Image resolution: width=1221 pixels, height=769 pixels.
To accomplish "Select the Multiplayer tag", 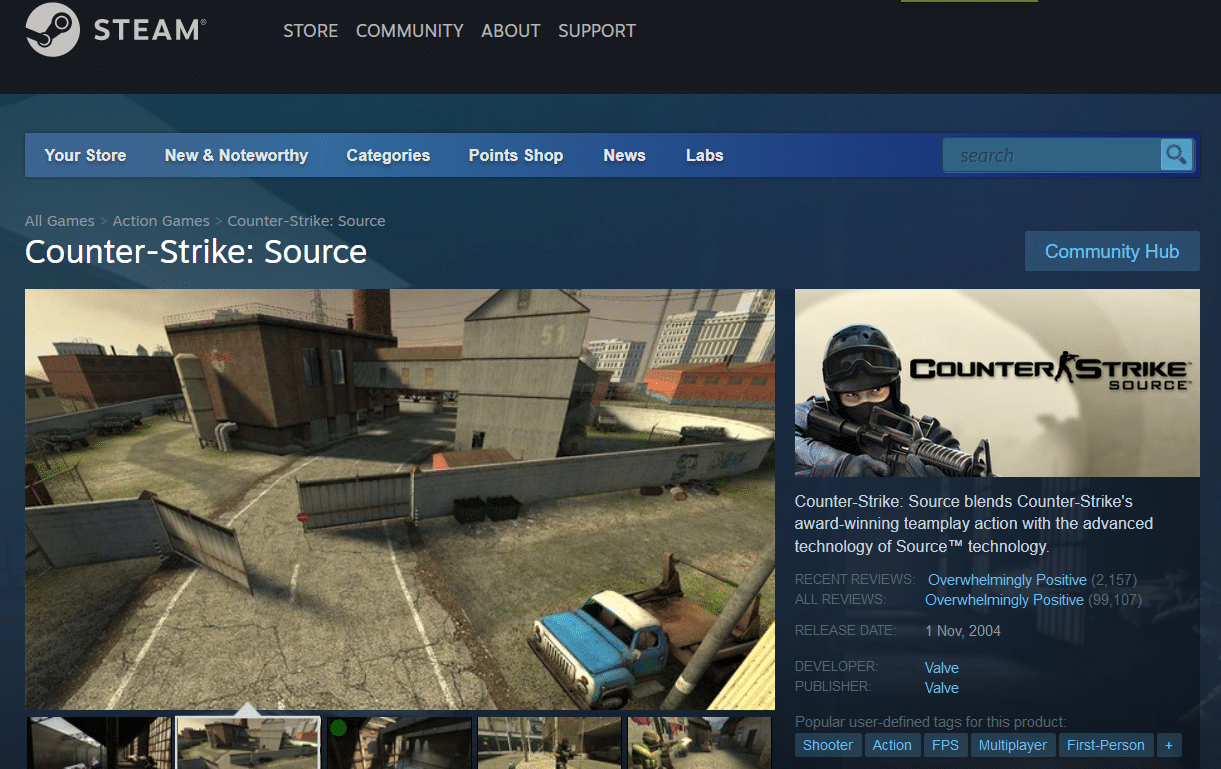I will pyautogui.click(x=1013, y=745).
